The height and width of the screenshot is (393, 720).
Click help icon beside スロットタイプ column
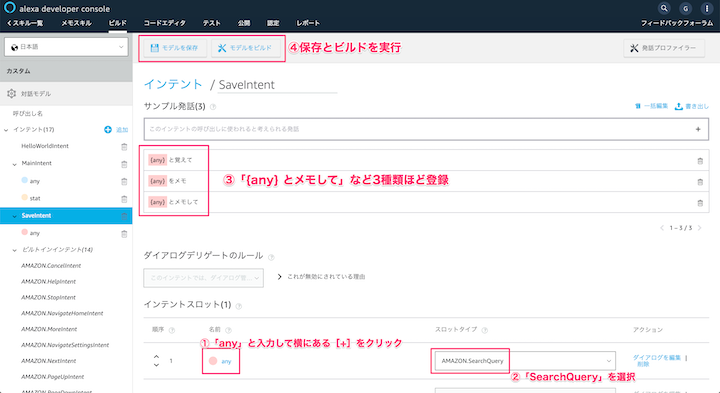(x=484, y=330)
